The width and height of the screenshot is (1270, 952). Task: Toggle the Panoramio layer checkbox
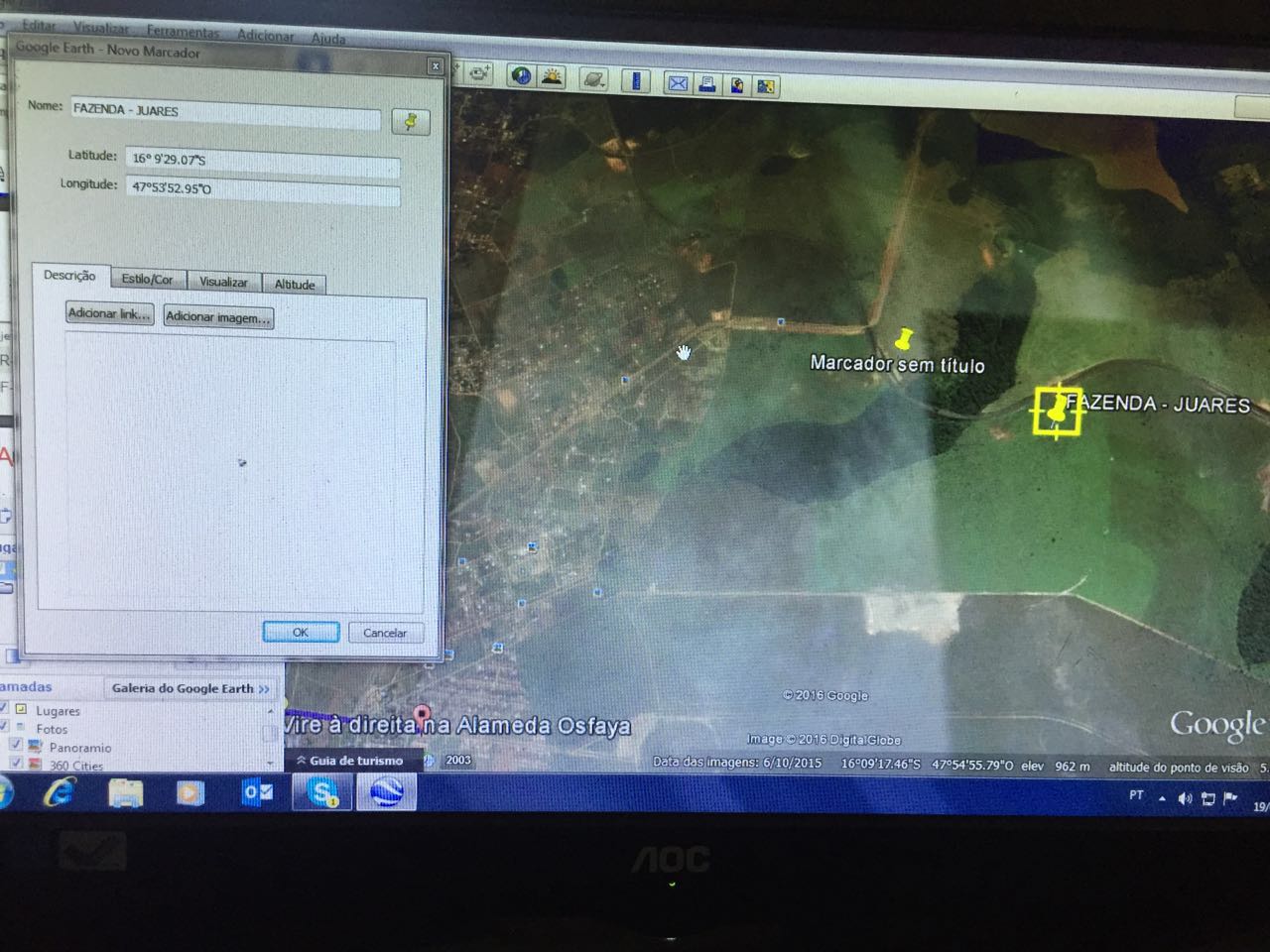[16, 745]
